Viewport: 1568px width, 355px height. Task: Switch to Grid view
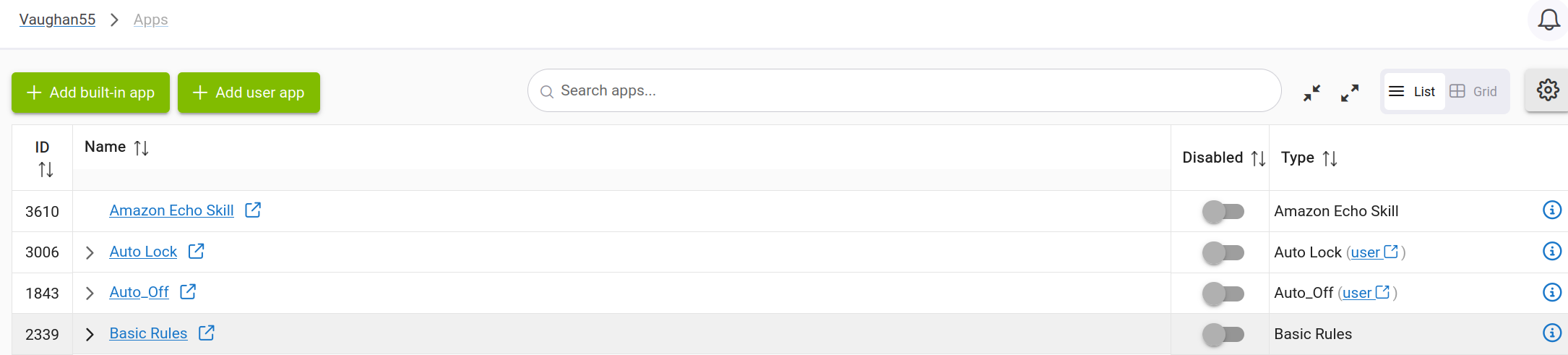(x=1474, y=91)
